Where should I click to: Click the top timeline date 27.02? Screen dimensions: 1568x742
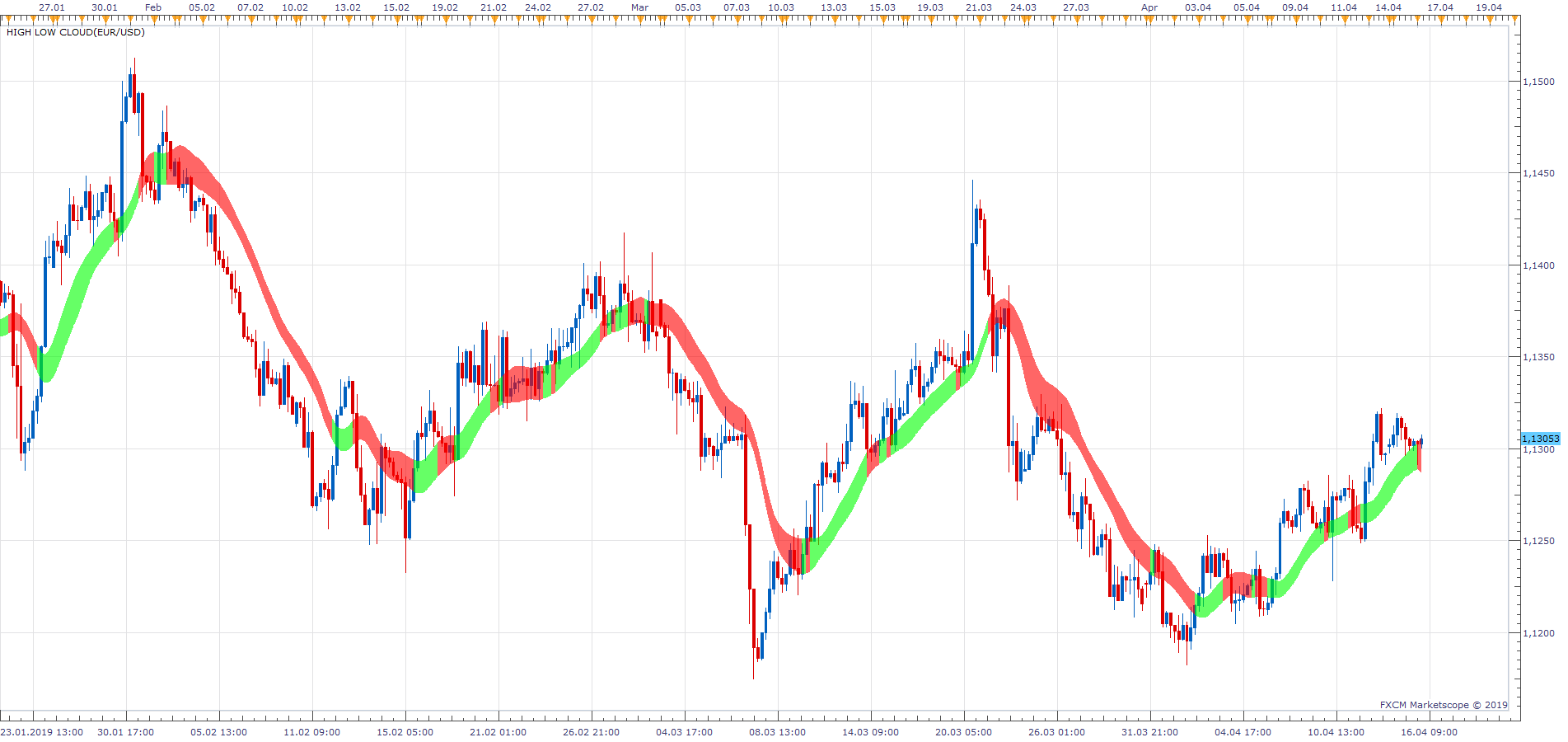point(591,7)
